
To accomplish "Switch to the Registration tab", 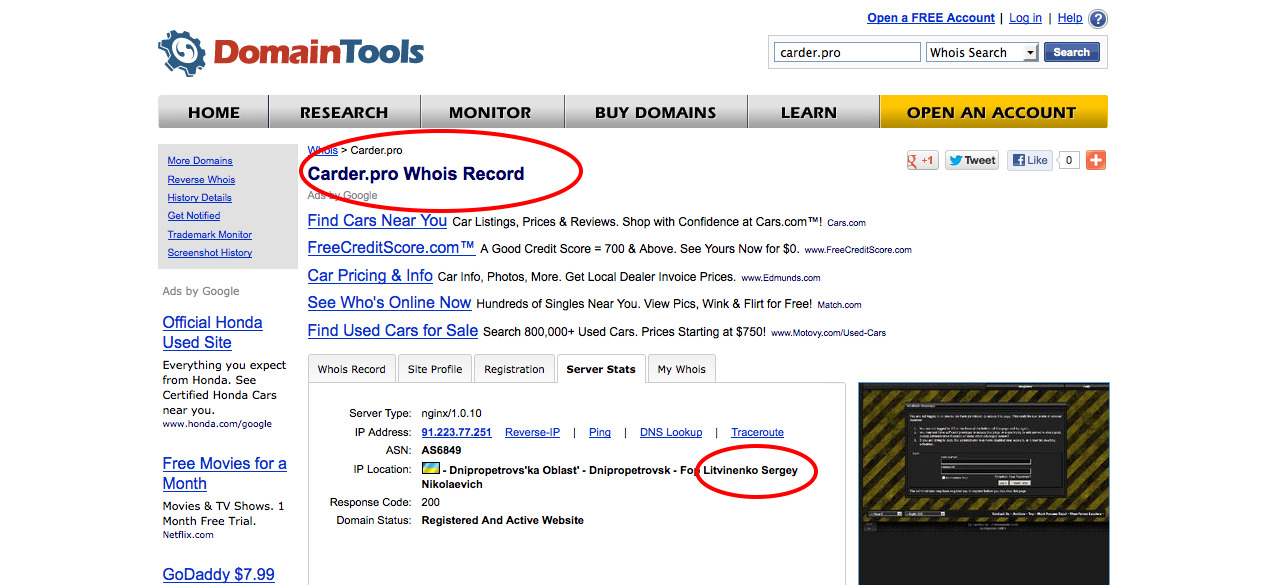I will click(x=514, y=369).
